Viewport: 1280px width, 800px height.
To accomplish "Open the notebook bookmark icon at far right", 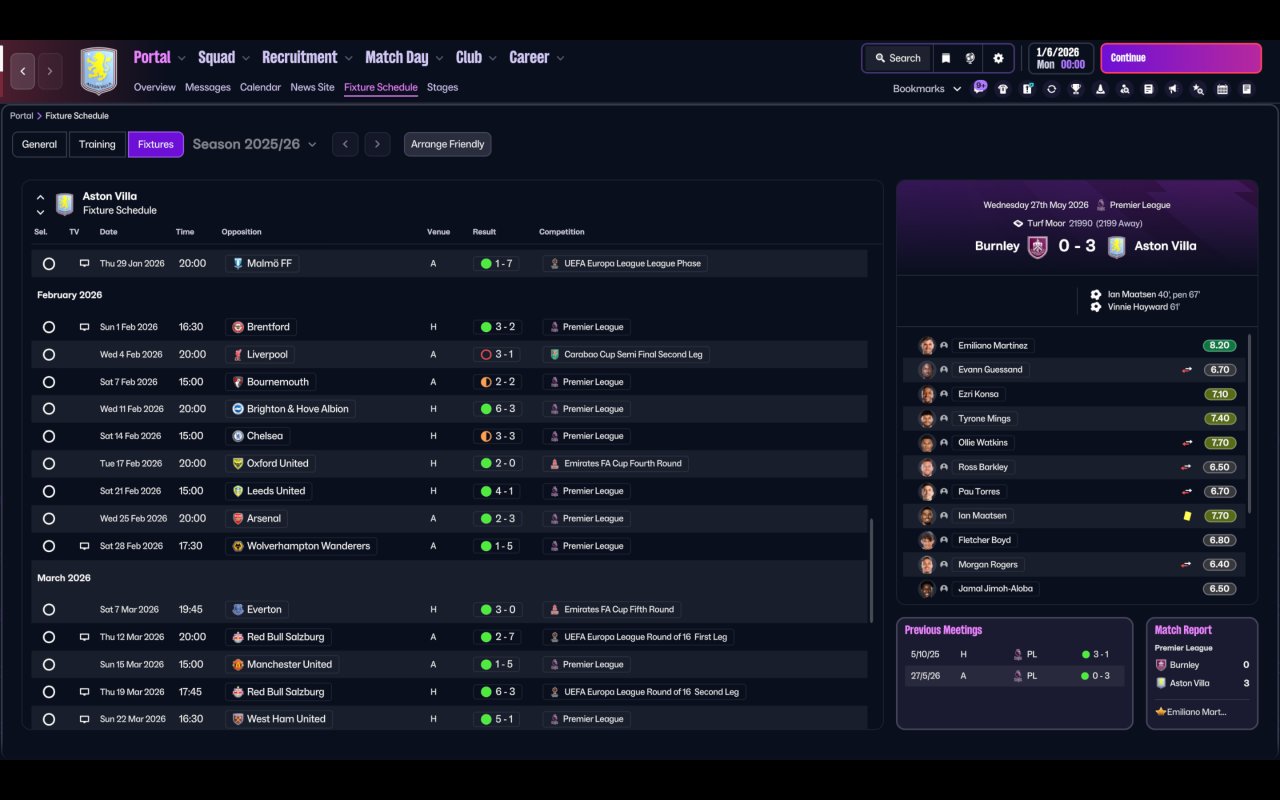I will [1247, 89].
